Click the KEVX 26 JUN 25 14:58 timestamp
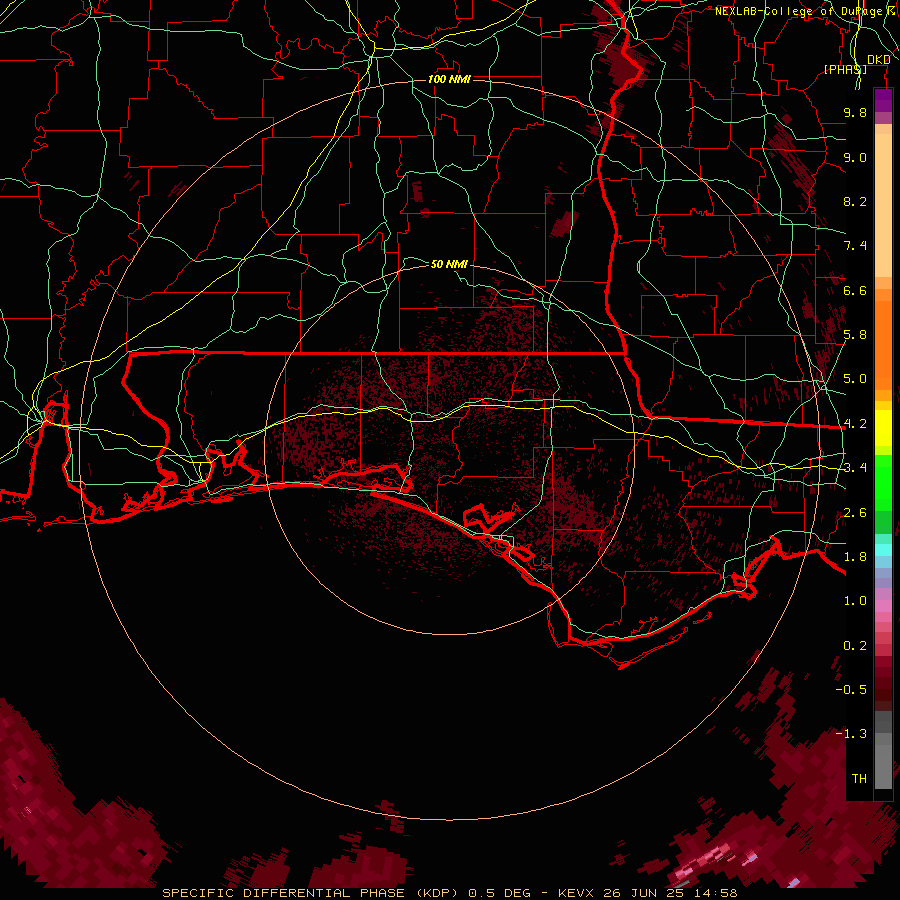Viewport: 900px width, 900px height. pyautogui.click(x=647, y=893)
